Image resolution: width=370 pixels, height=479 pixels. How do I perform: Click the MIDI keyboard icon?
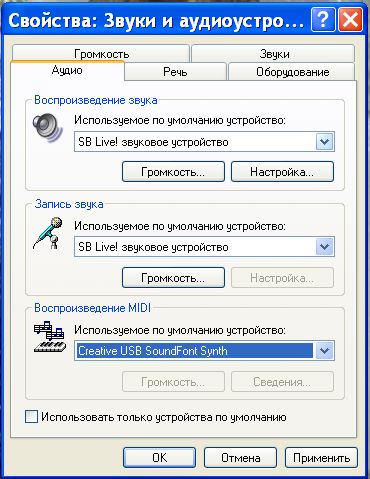[x=50, y=337]
